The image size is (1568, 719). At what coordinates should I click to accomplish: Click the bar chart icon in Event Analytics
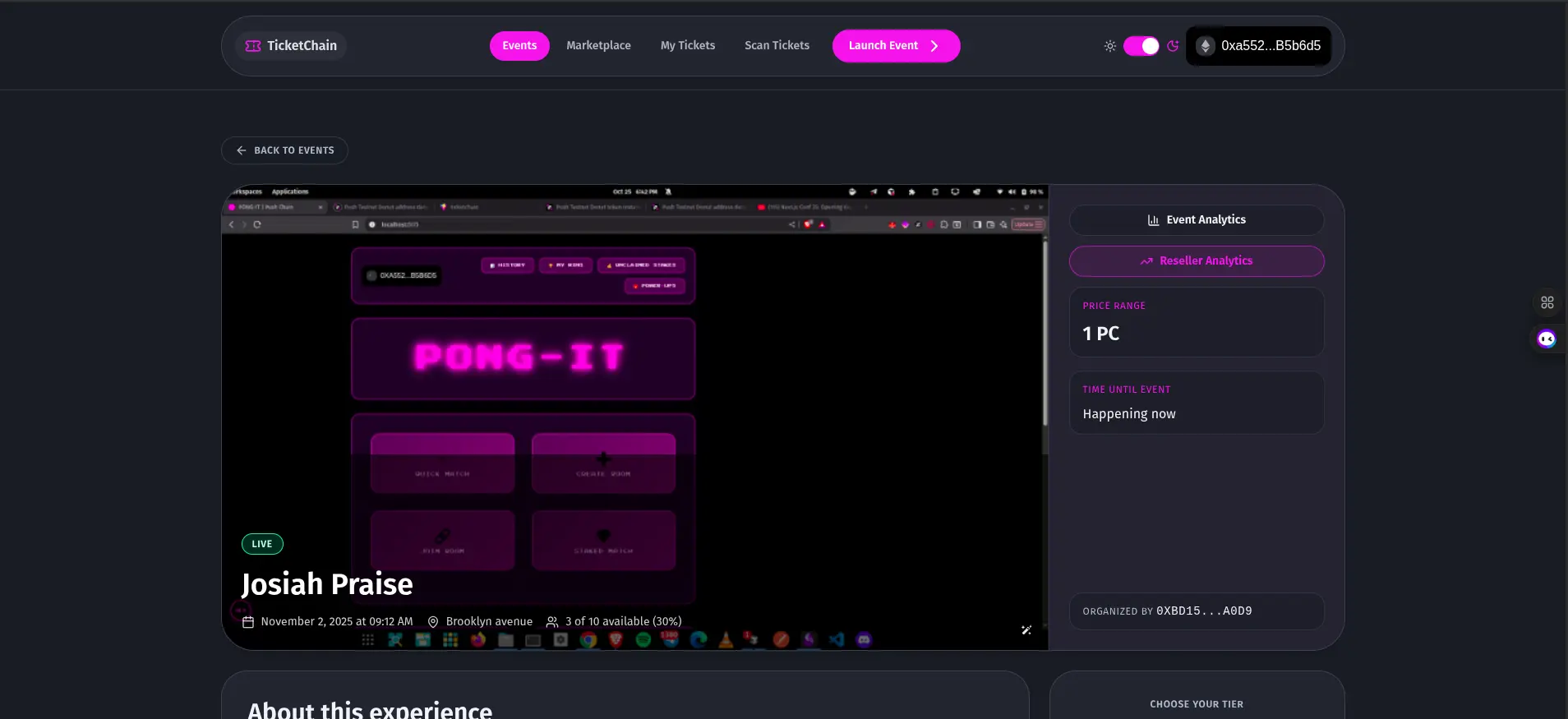1153,220
